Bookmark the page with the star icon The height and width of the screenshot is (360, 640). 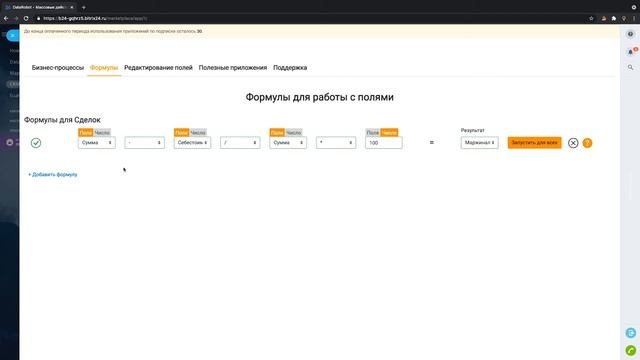591,18
